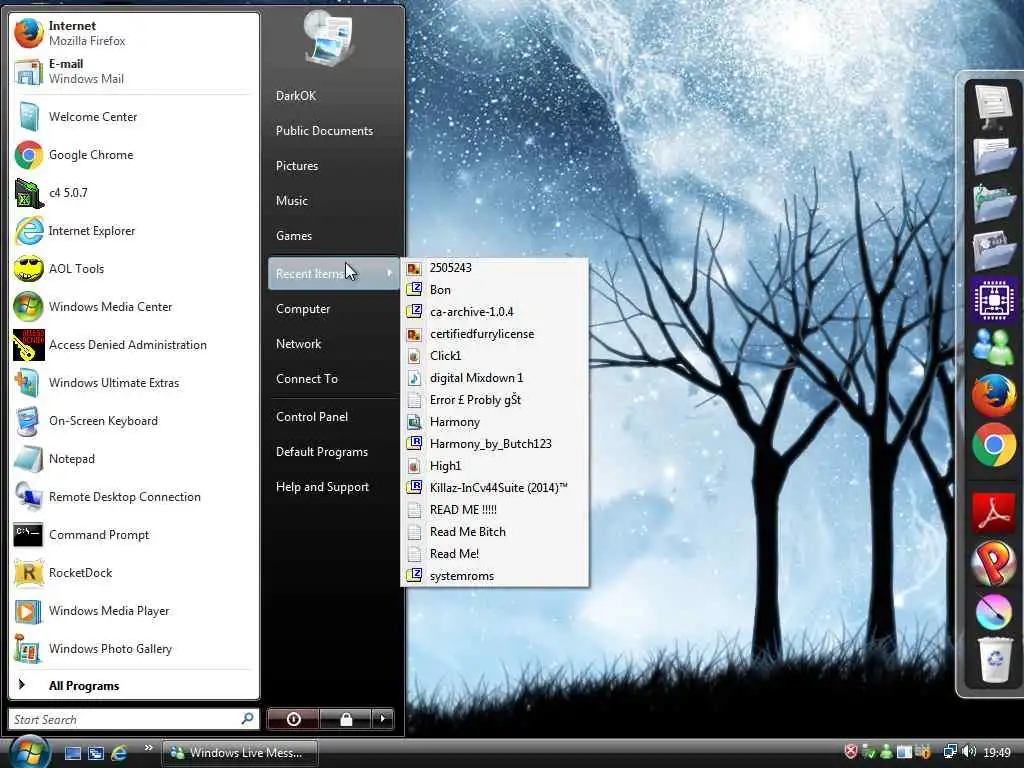Screen dimensions: 1024x768
Task: Open Windows Live Messenger dock icon
Action: pos(993,346)
